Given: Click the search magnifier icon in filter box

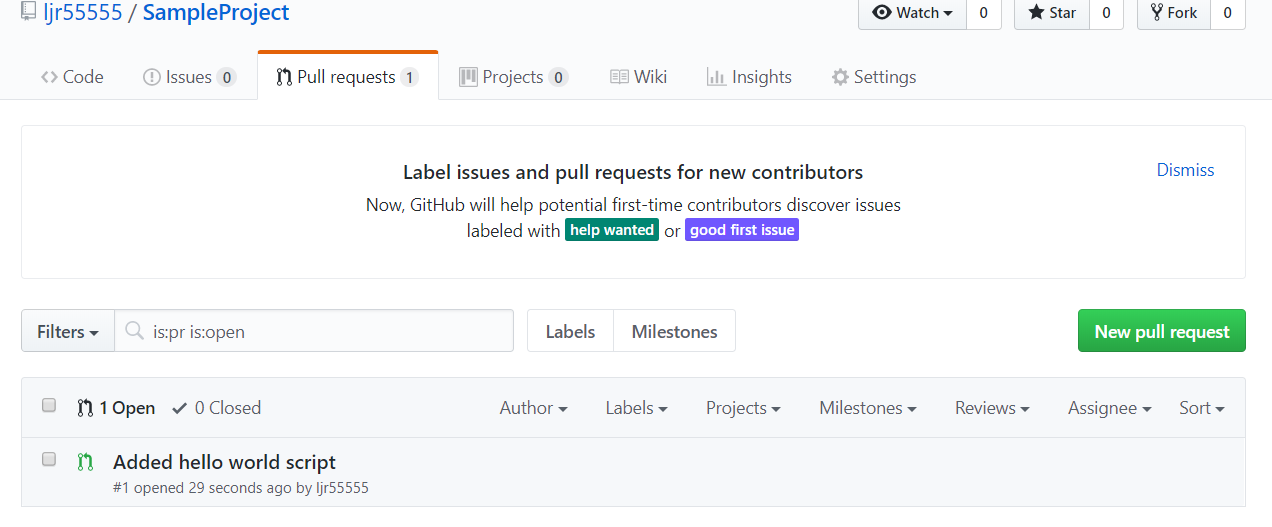Looking at the screenshot, I should pos(134,331).
